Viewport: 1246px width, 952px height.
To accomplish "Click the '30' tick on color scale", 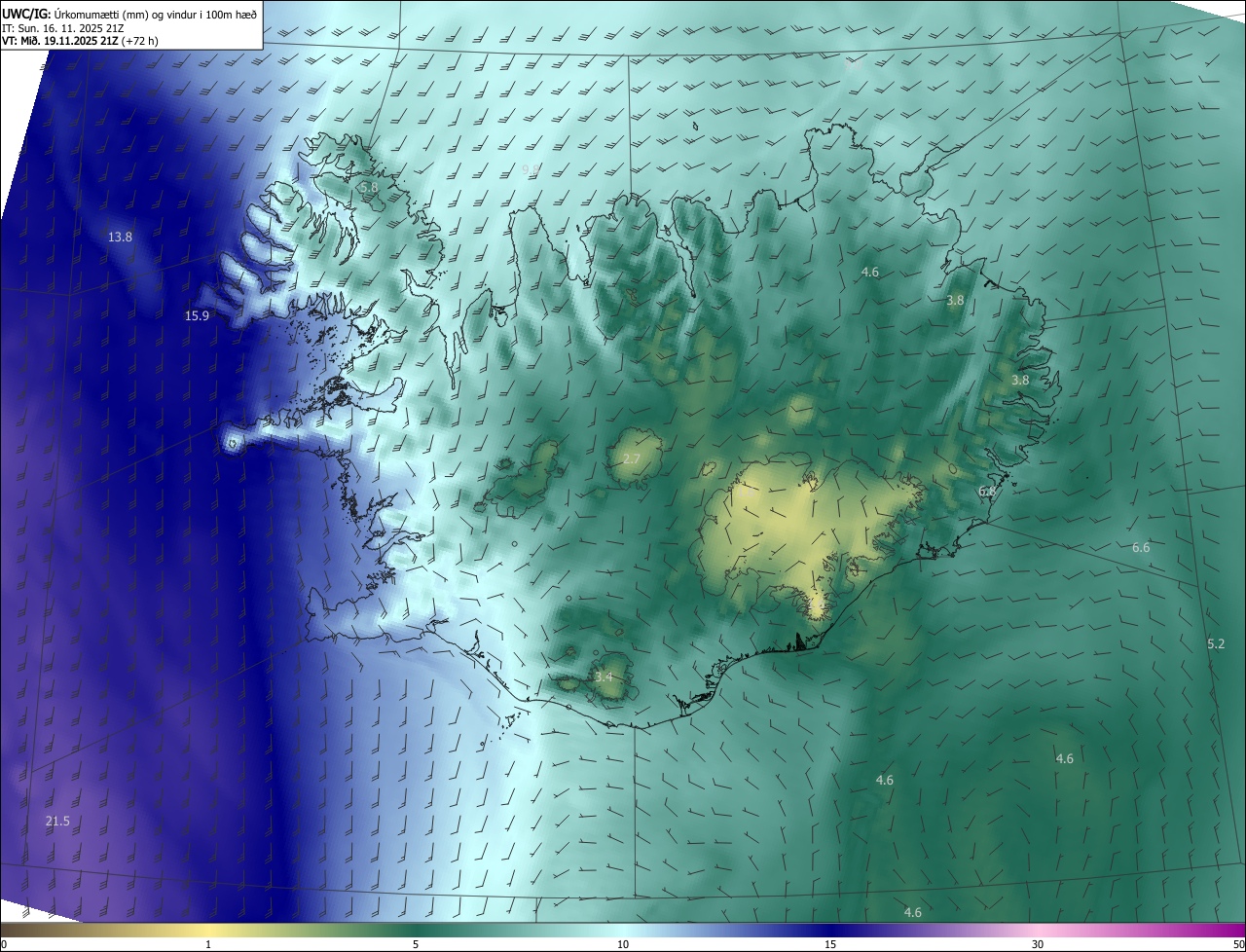I will [1038, 944].
